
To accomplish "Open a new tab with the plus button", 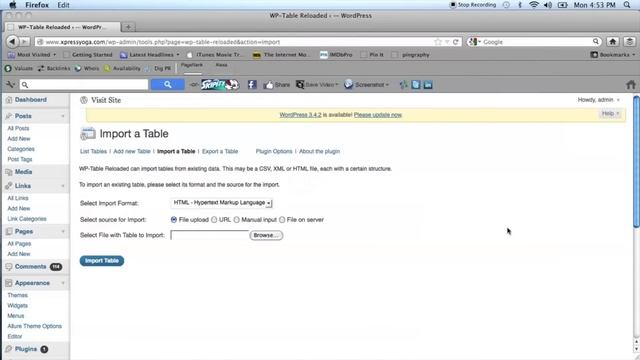I will pos(128,27).
